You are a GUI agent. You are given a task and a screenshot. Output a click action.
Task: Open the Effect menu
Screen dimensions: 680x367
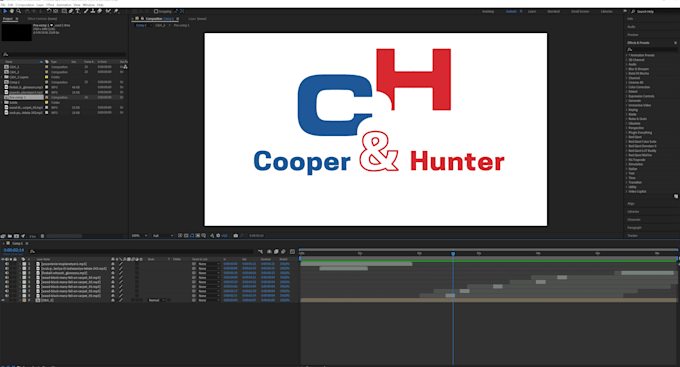pyautogui.click(x=50, y=5)
